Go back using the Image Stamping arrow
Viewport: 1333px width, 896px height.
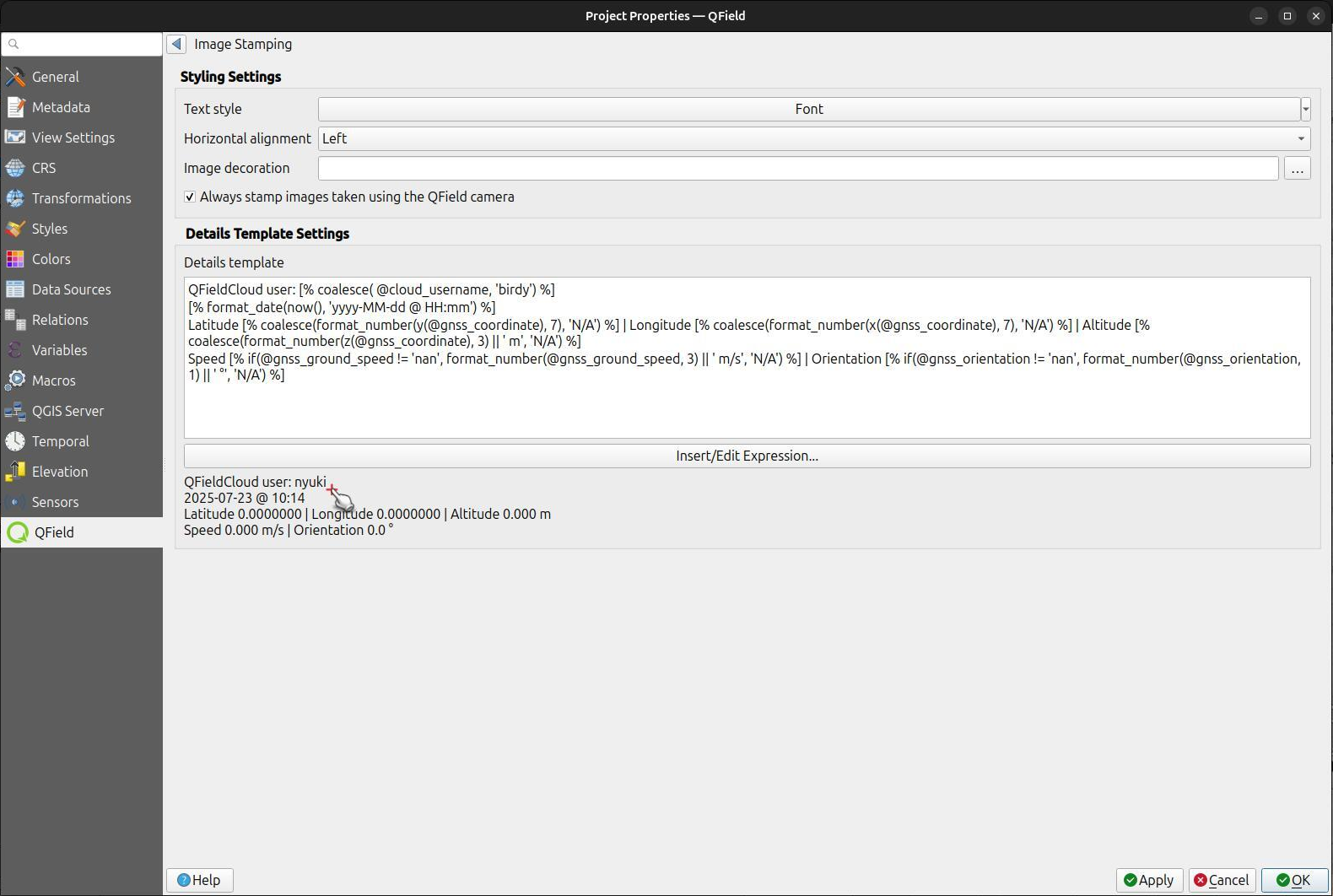point(176,44)
